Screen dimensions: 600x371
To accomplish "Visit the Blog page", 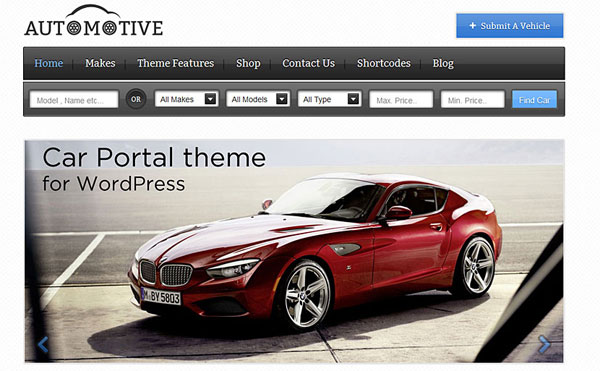I will pos(443,63).
